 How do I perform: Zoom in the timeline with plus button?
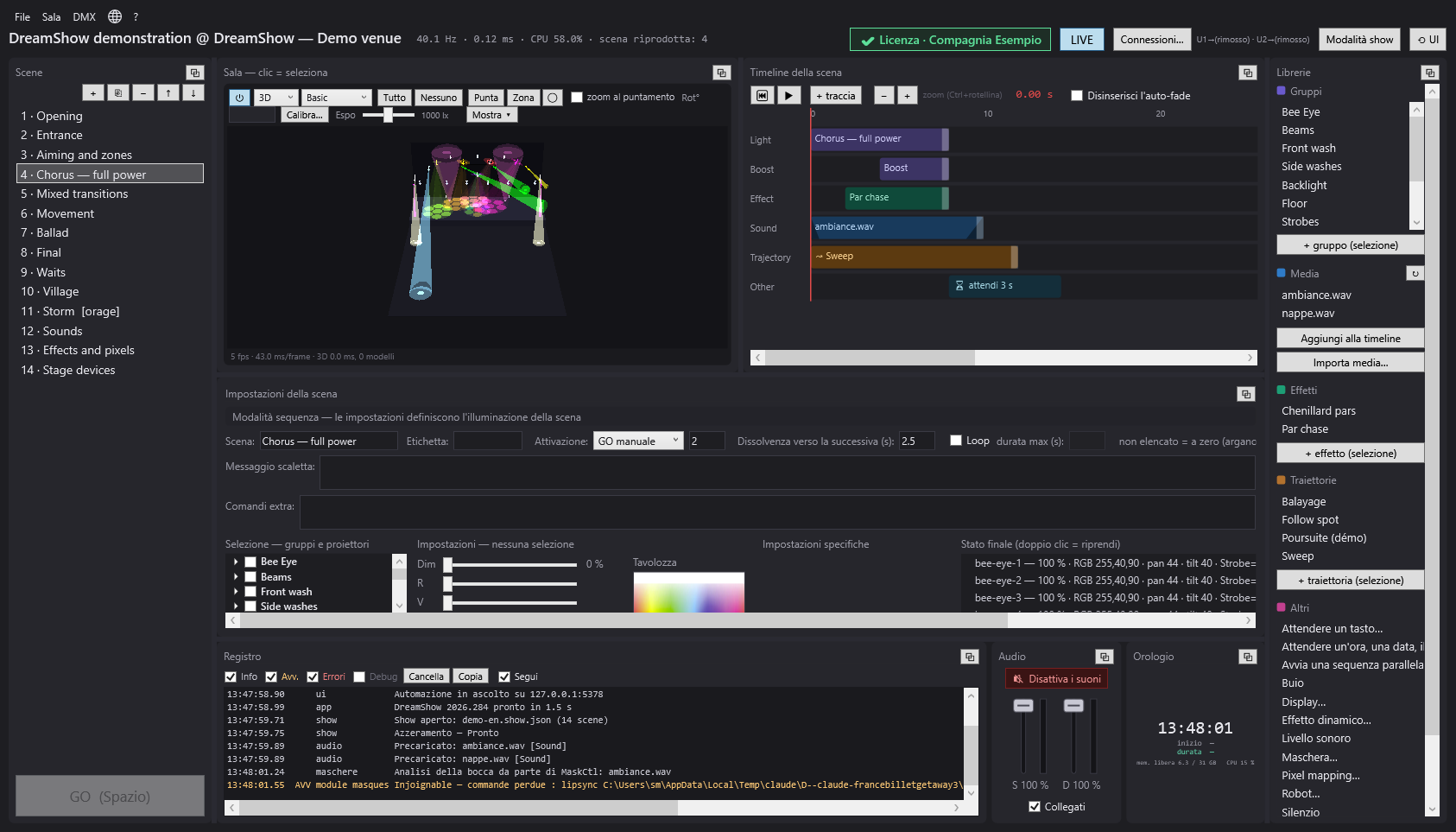click(907, 95)
